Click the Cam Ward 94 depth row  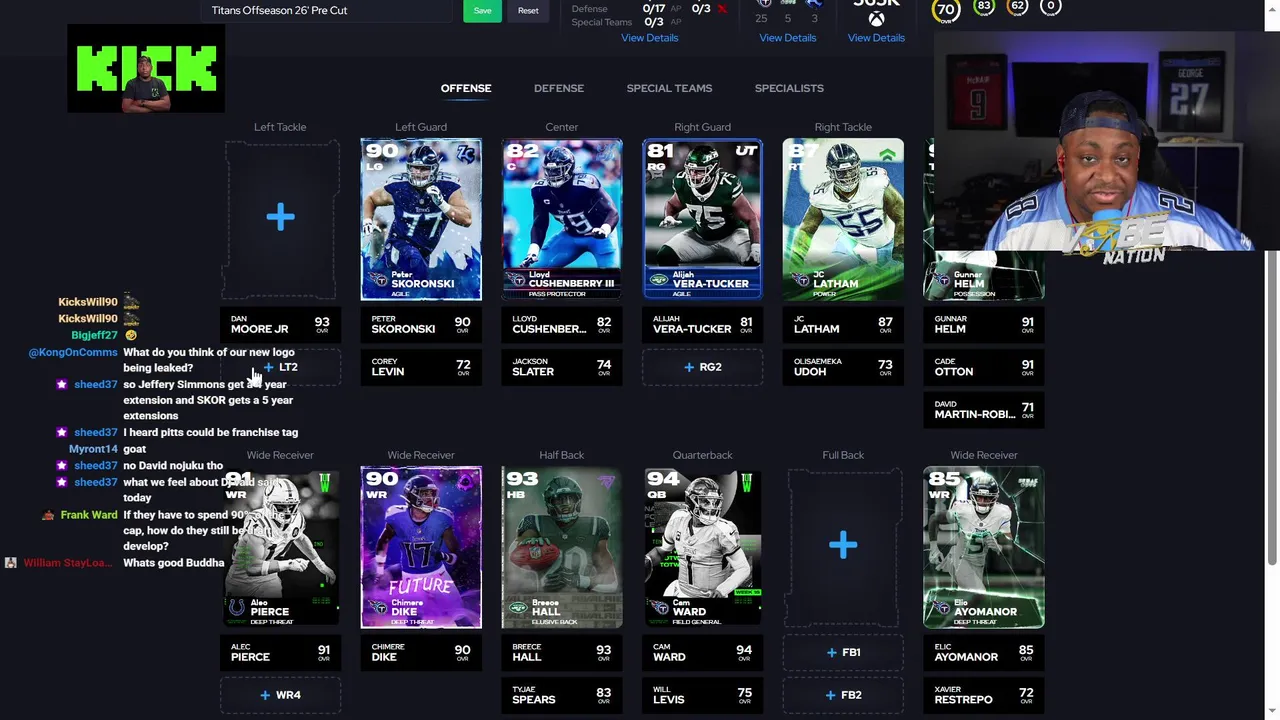coord(702,652)
